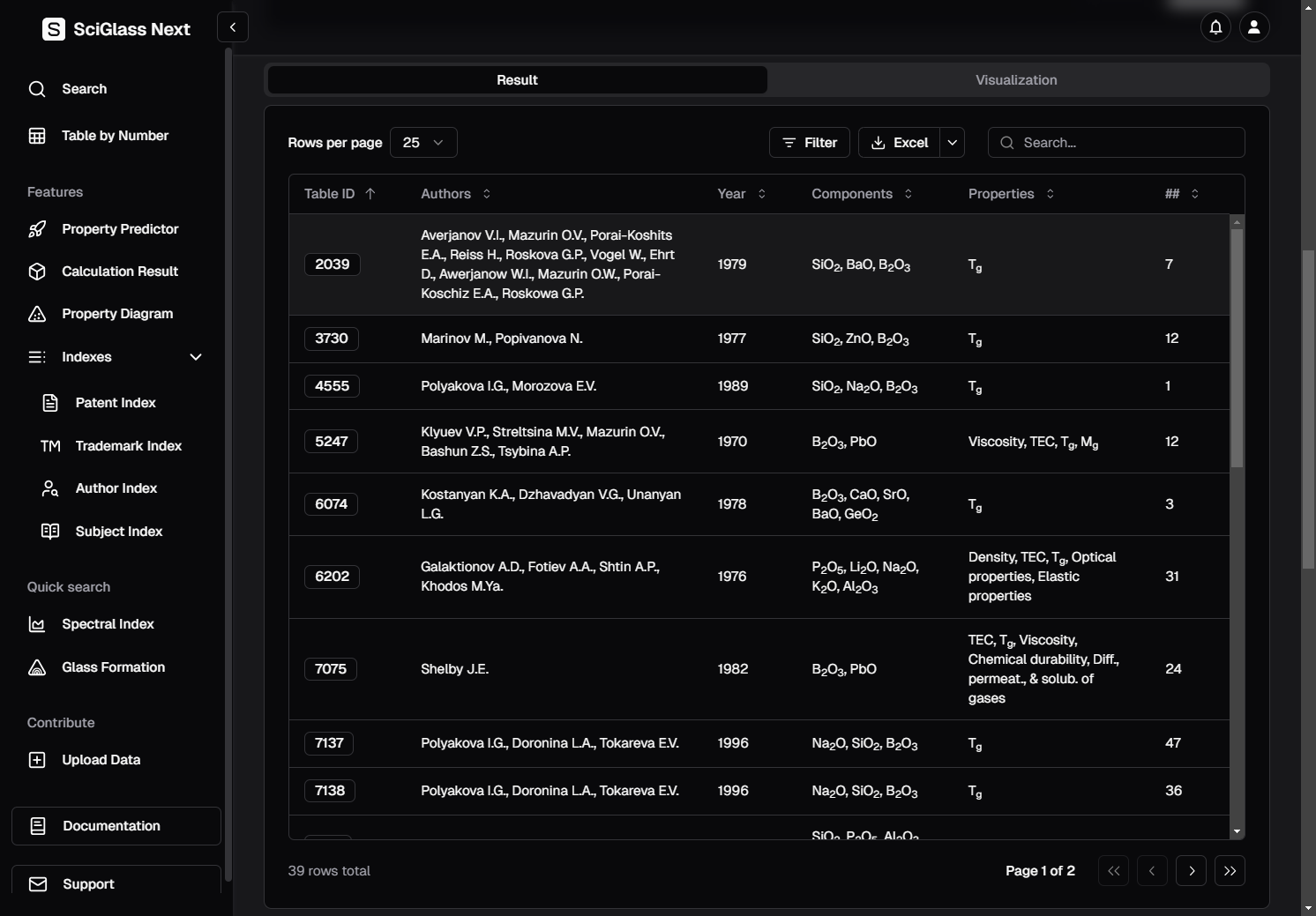Open the notifications bell icon
1316x916 pixels.
point(1215,27)
